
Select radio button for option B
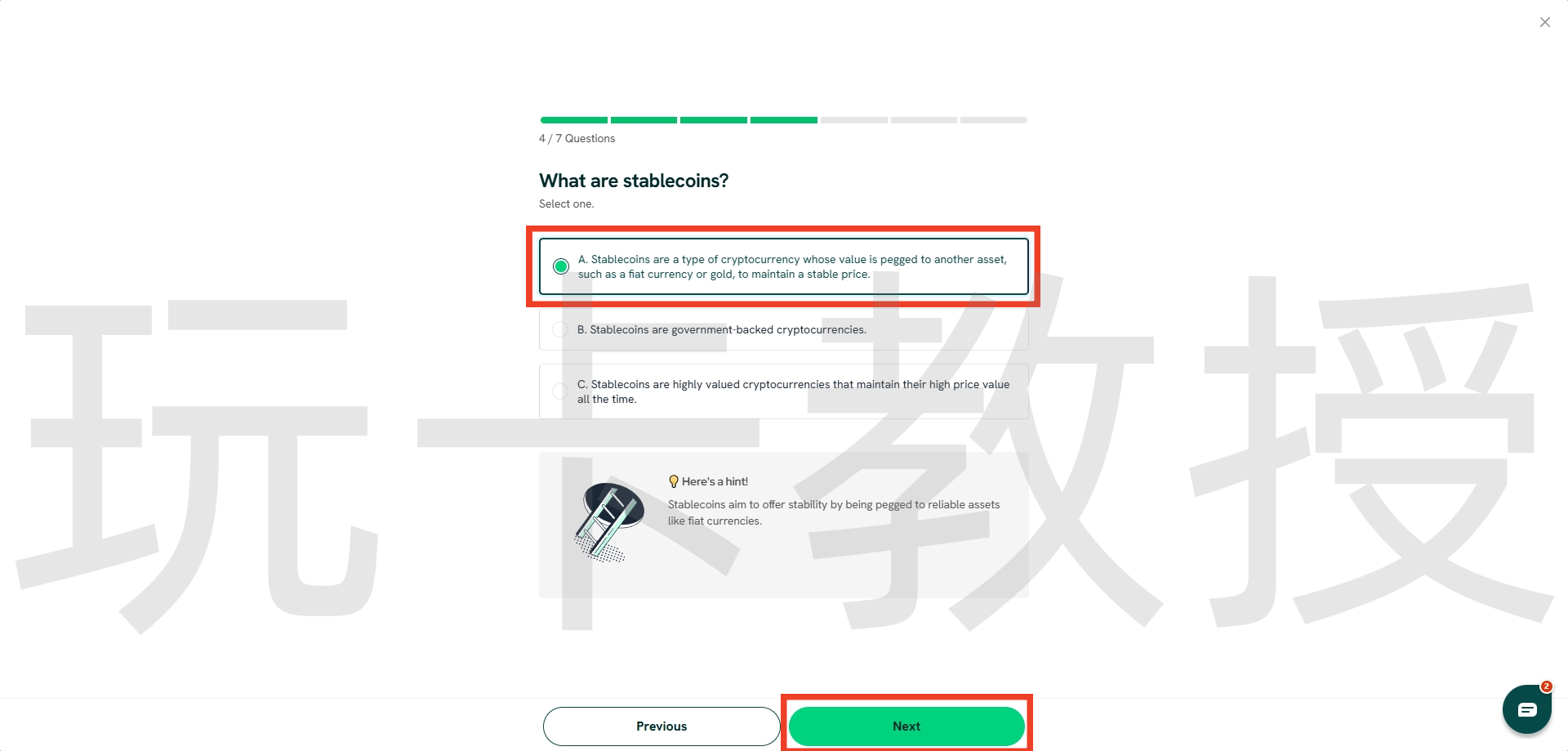click(x=560, y=329)
